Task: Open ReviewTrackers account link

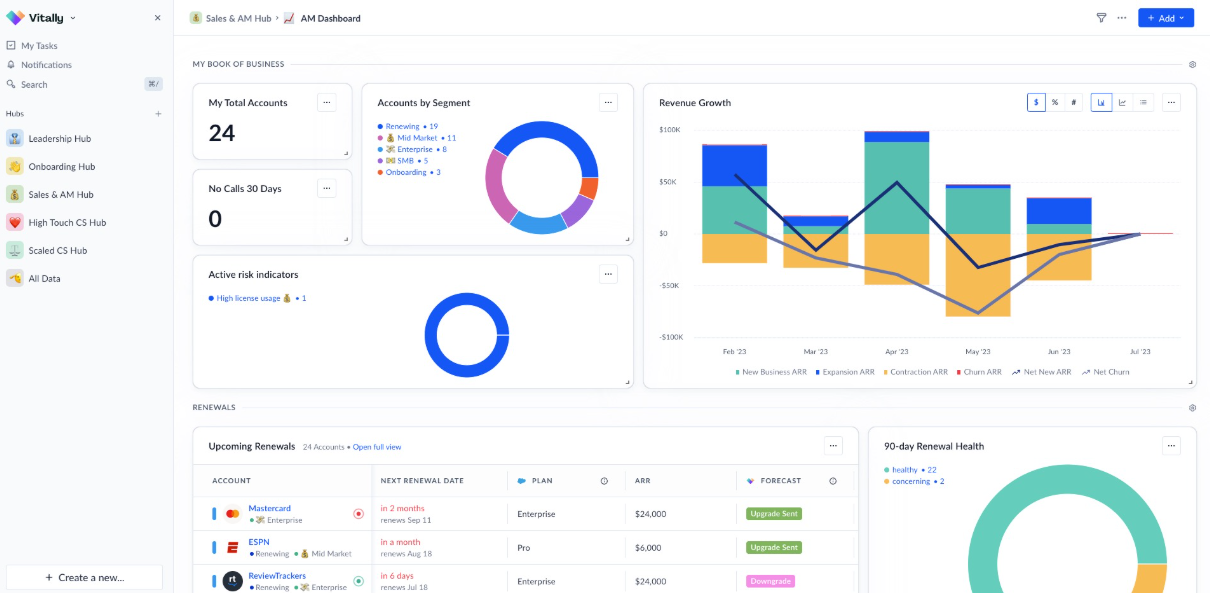Action: (x=277, y=576)
